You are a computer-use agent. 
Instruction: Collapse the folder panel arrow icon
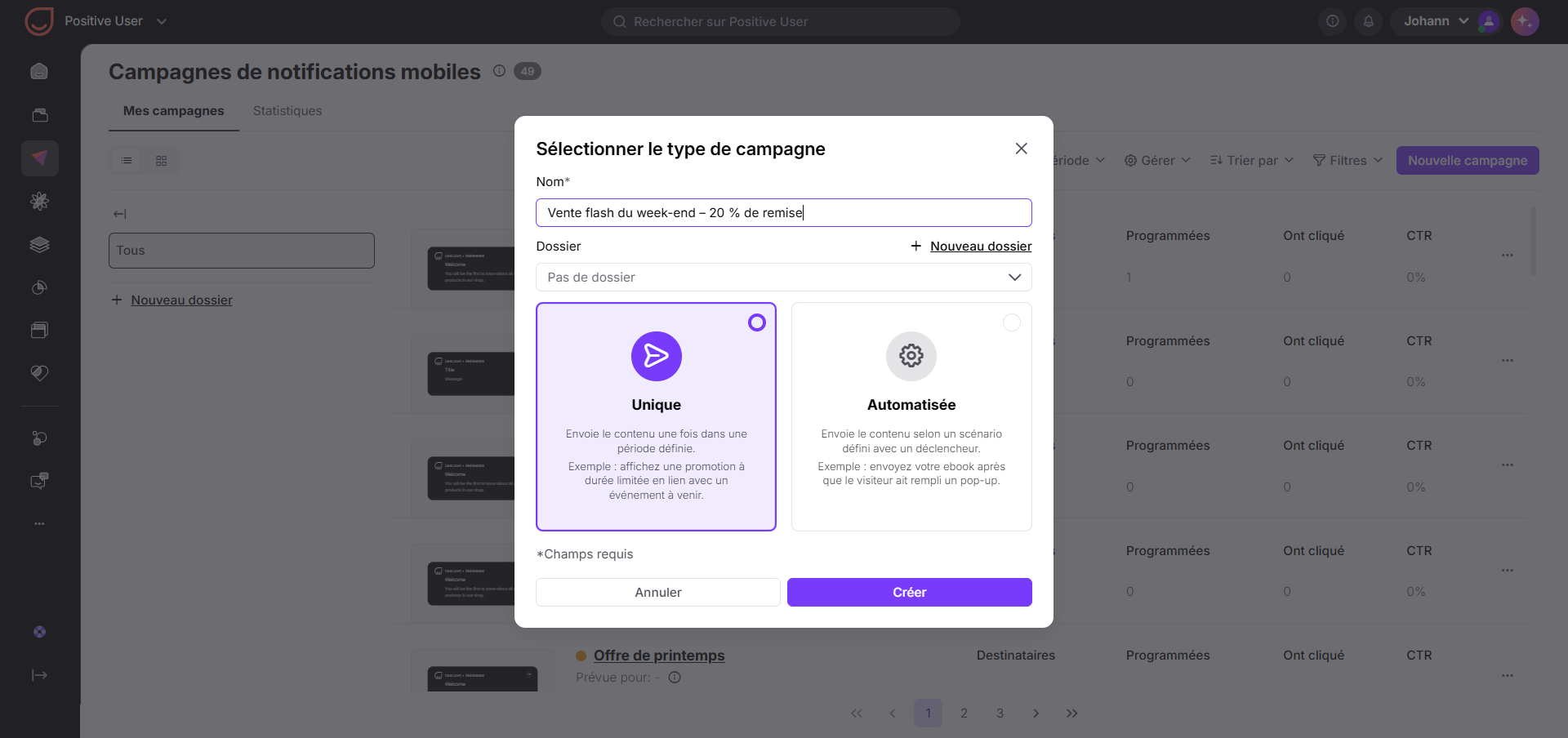coord(120,214)
